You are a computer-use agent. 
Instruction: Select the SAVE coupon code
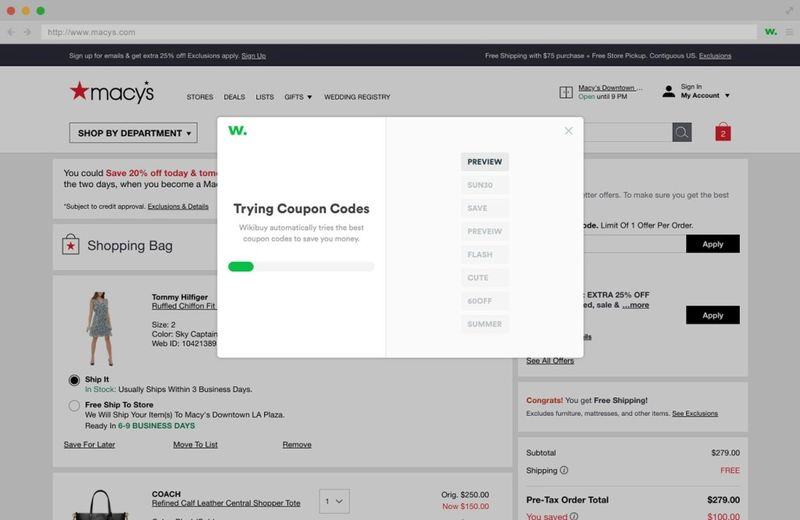[485, 208]
